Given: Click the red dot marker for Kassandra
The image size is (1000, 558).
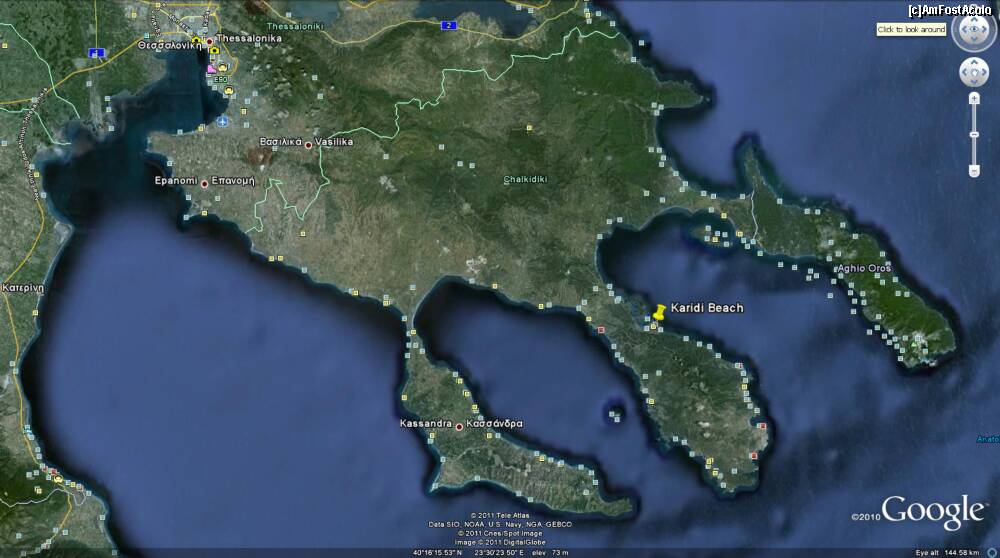Looking at the screenshot, I should (x=459, y=427).
